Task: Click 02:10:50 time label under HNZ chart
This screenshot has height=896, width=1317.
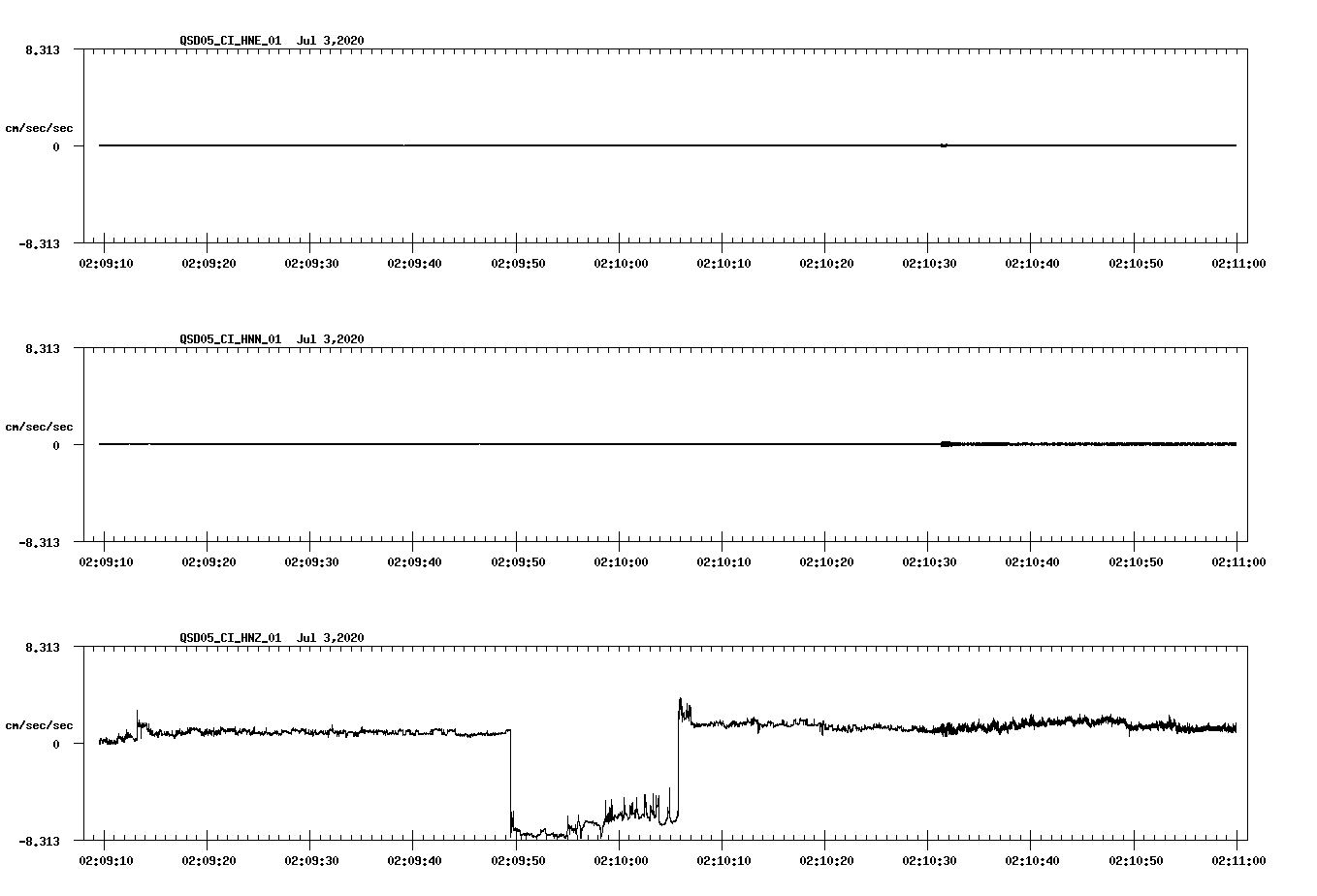Action: [x=1135, y=860]
